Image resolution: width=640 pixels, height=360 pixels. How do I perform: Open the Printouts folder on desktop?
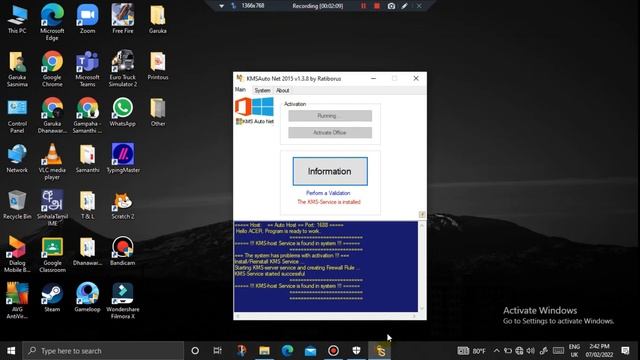(158, 65)
